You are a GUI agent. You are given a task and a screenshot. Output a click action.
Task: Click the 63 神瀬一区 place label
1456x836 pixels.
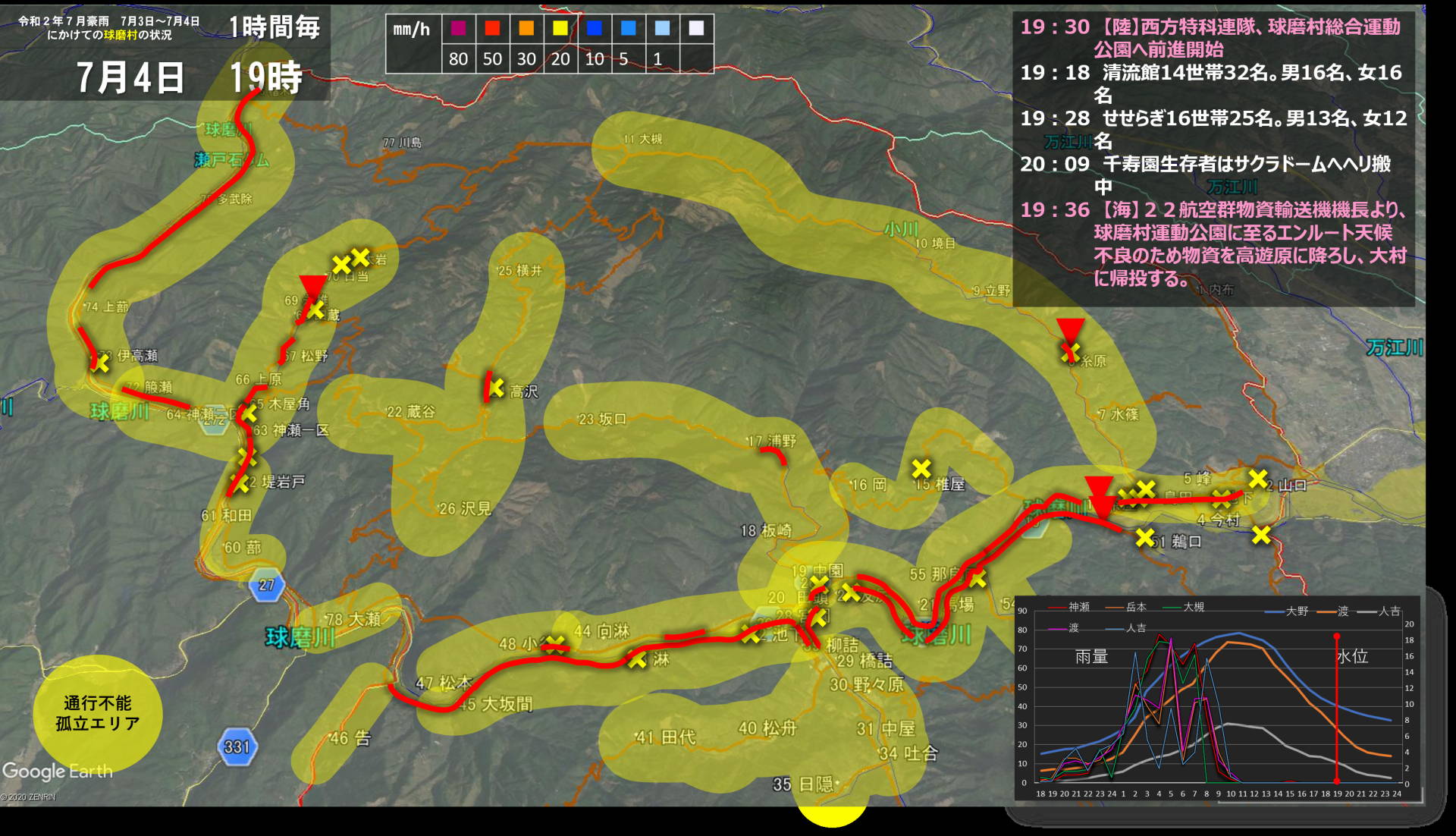(x=291, y=430)
